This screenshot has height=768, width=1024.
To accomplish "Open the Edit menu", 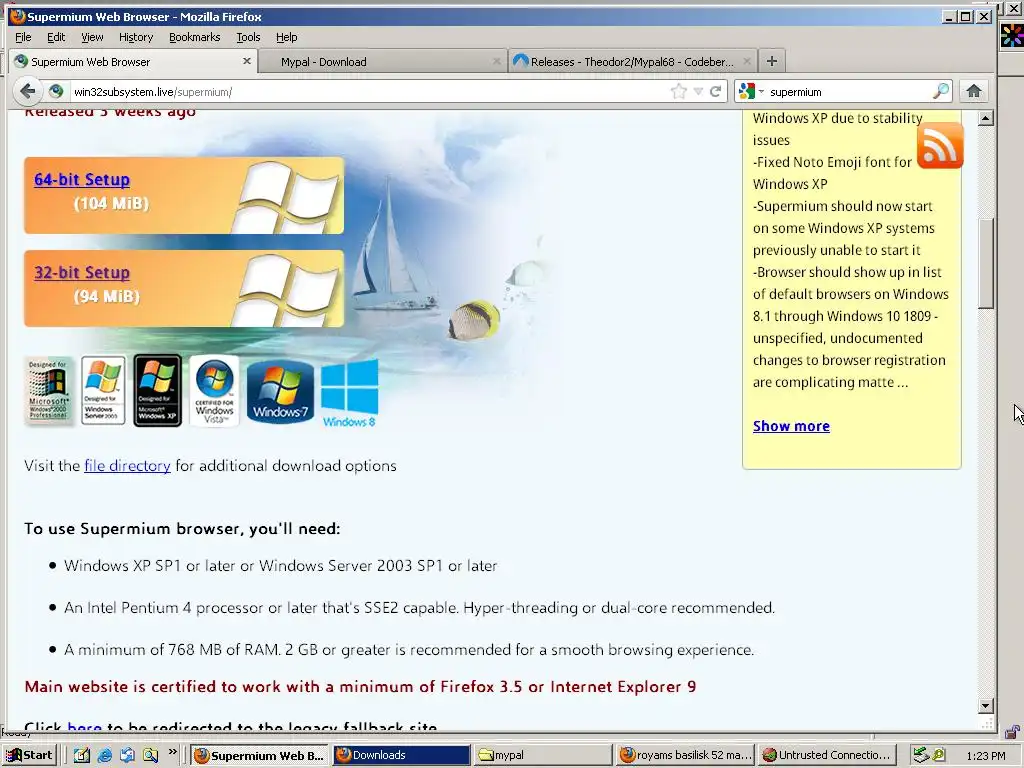I will coord(56,37).
